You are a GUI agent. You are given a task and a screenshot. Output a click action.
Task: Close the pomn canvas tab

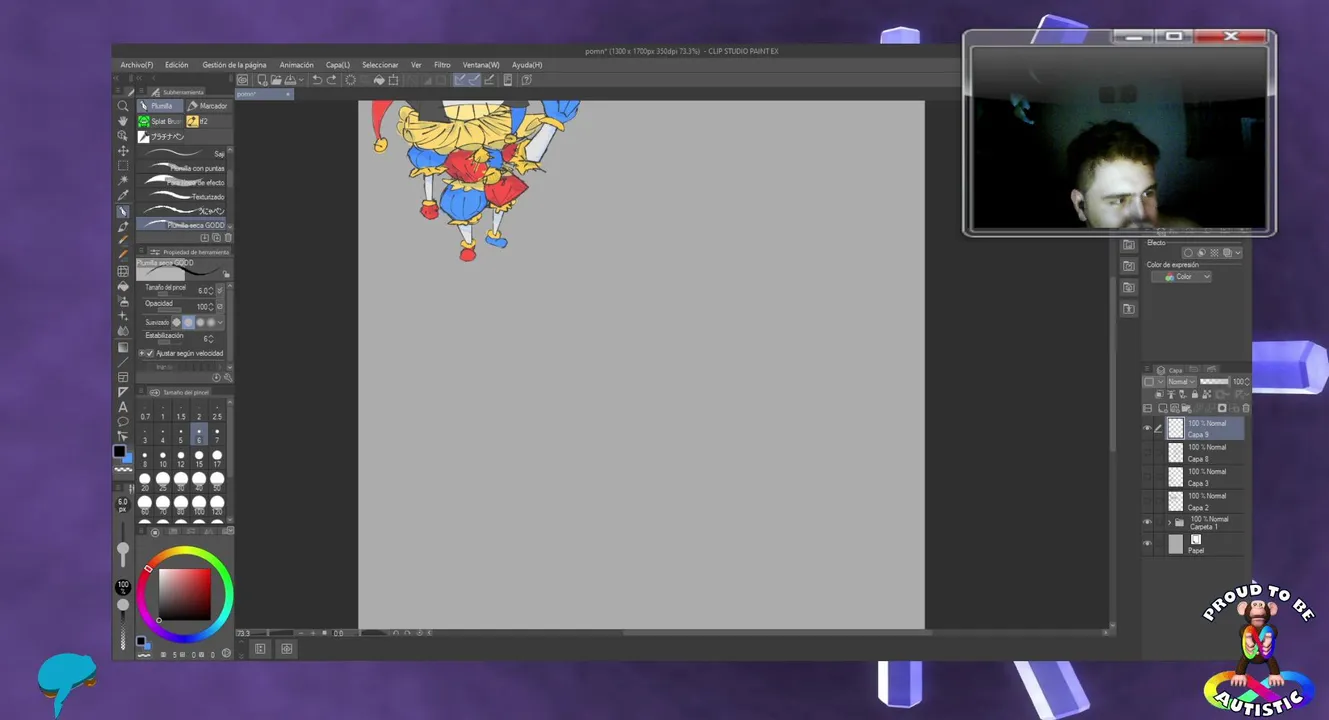pyautogui.click(x=287, y=94)
